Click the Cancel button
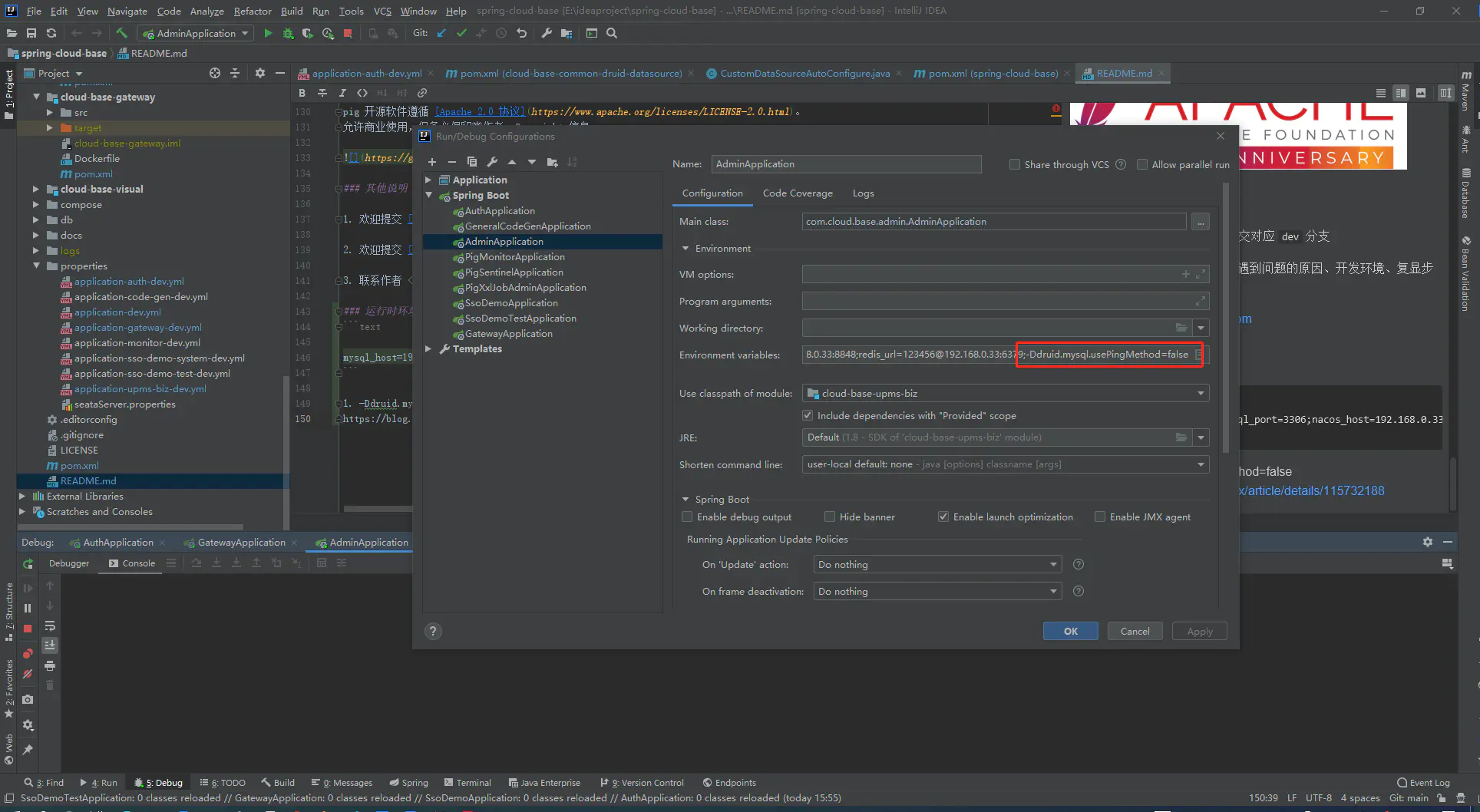The width and height of the screenshot is (1480, 812). [x=1135, y=631]
